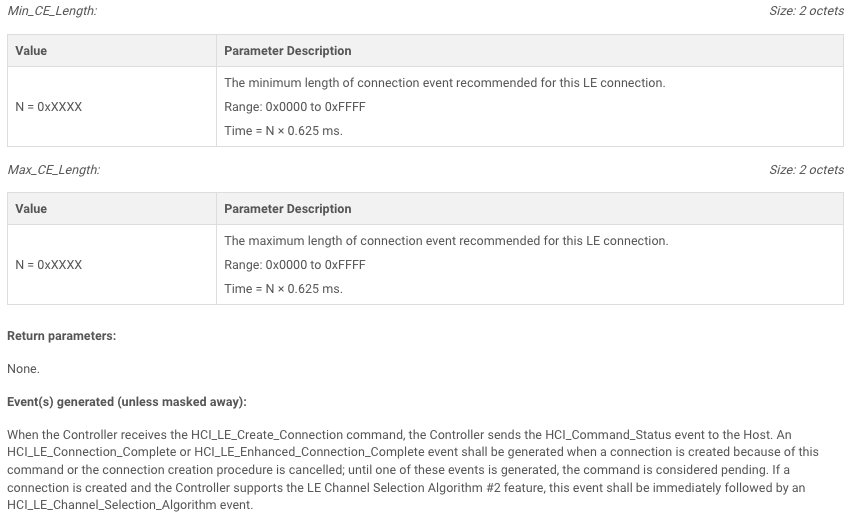This screenshot has width=852, height=521.
Task: Click the maximum length of connection event text
Action: point(446,241)
